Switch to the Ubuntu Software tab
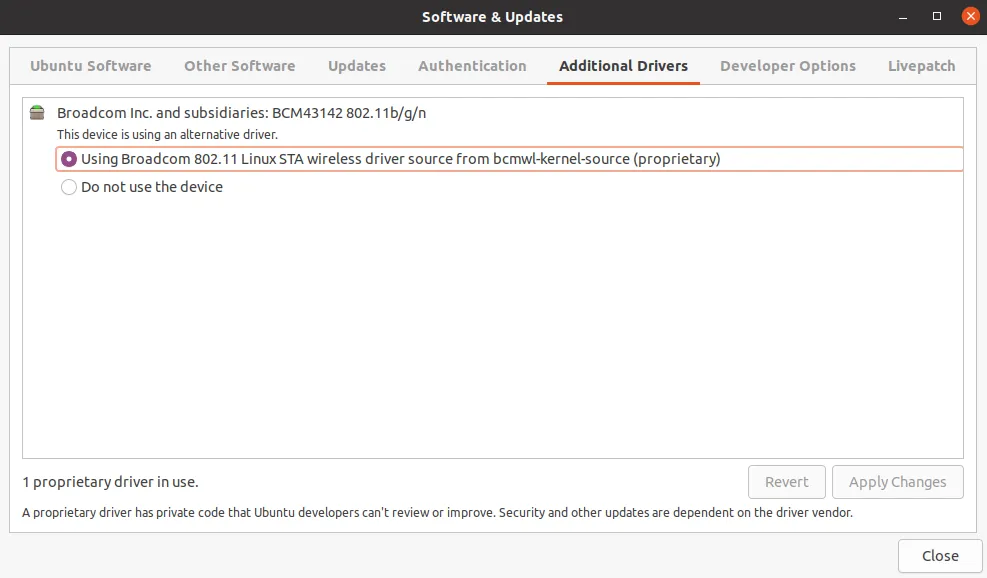Screen dimensions: 987x578 pos(91,65)
